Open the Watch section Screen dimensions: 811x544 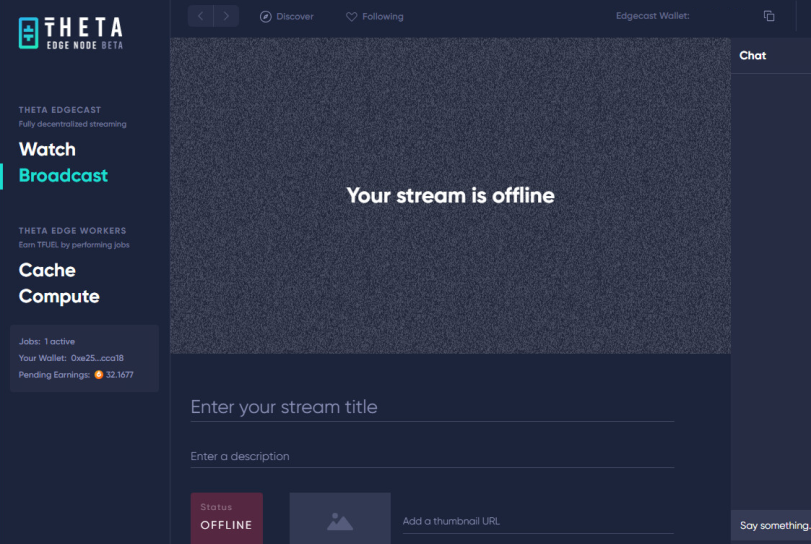click(x=47, y=149)
